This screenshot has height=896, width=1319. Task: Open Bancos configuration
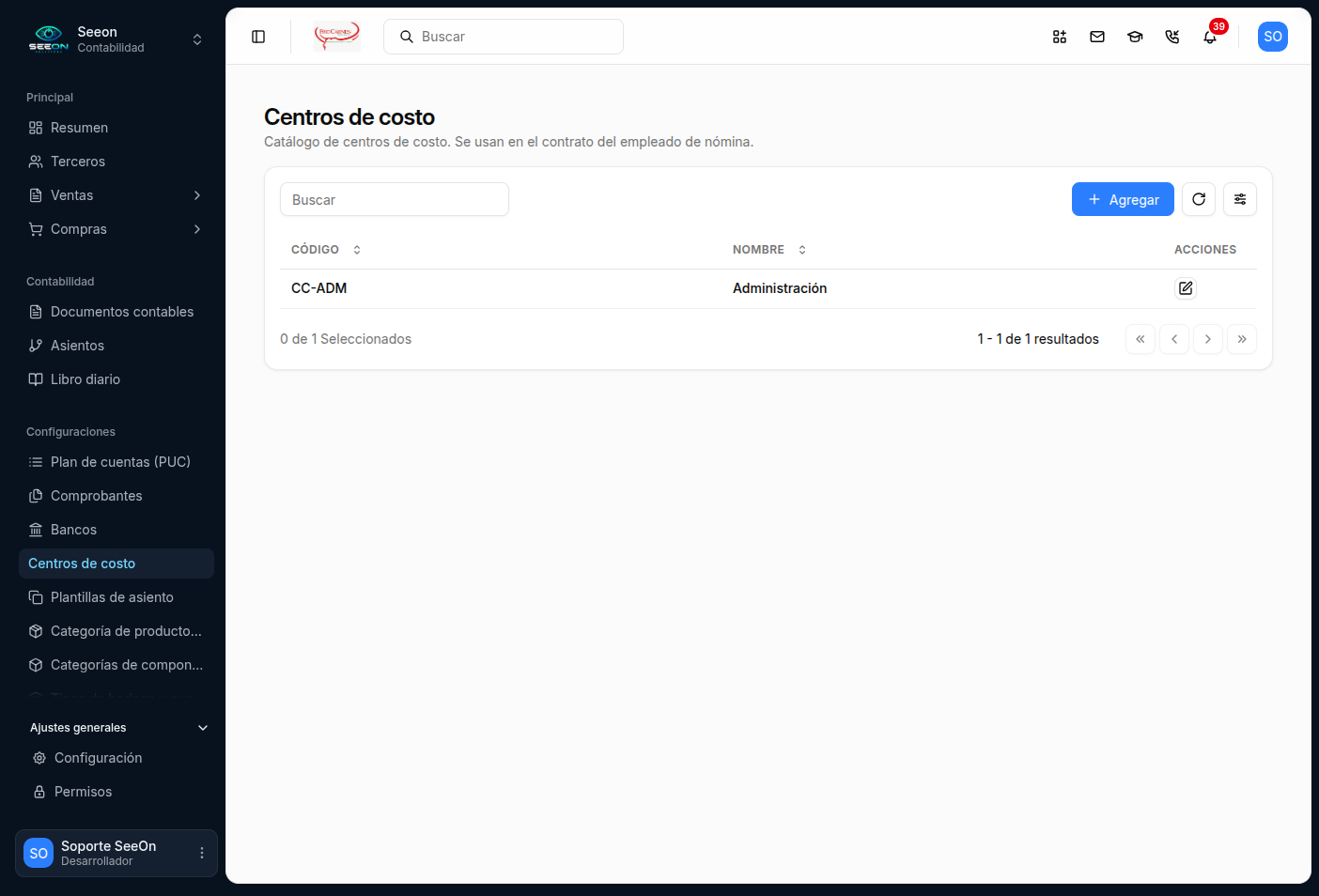pos(116,530)
